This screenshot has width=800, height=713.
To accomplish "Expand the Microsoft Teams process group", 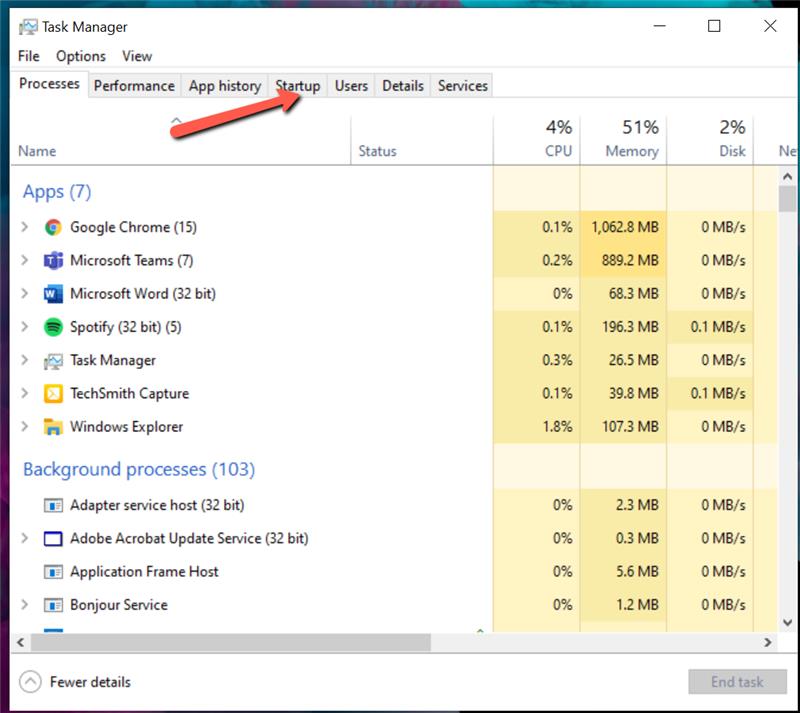I will tap(24, 260).
